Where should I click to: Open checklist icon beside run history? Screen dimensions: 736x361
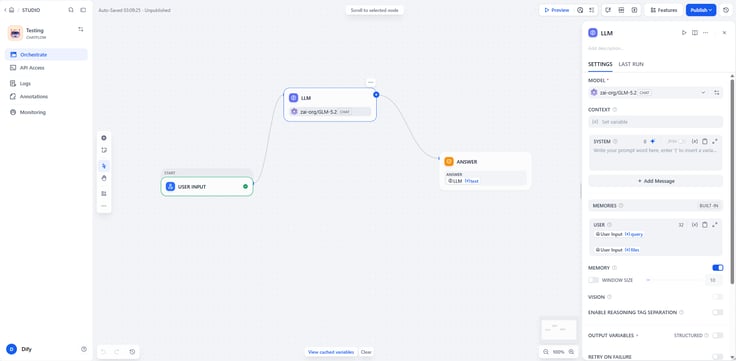pyautogui.click(x=592, y=10)
